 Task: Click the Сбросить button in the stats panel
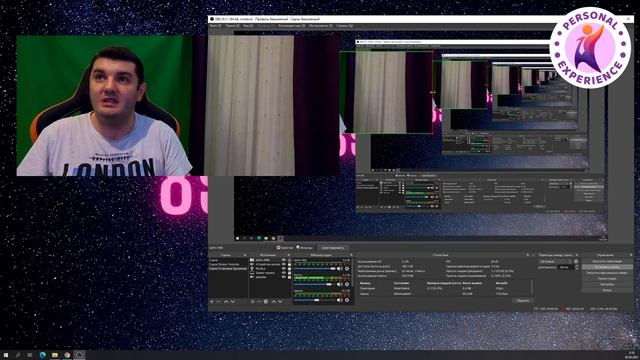coord(522,300)
